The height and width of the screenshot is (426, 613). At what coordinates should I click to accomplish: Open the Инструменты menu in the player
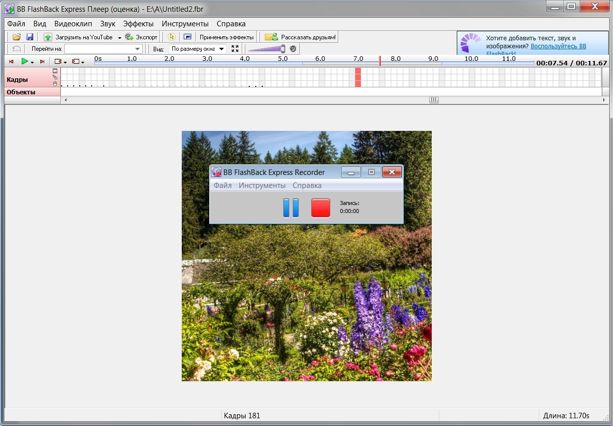pyautogui.click(x=185, y=24)
